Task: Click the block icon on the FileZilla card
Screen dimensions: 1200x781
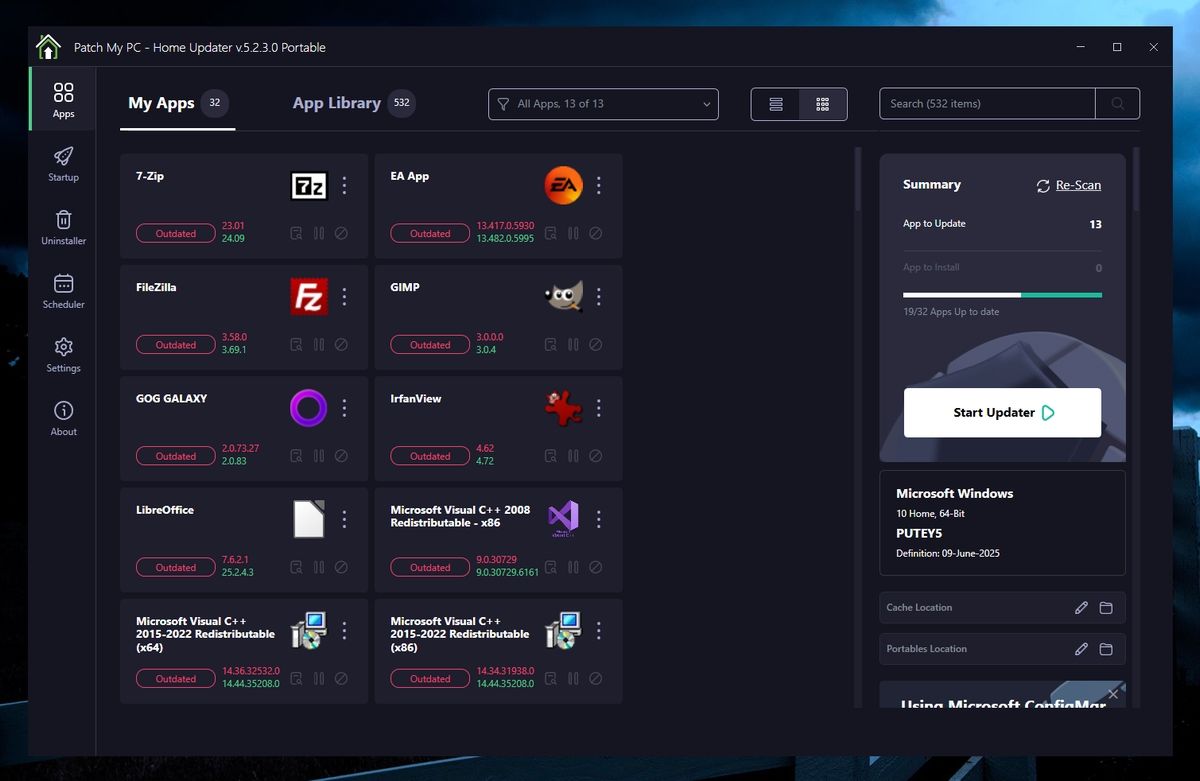Action: pyautogui.click(x=341, y=344)
